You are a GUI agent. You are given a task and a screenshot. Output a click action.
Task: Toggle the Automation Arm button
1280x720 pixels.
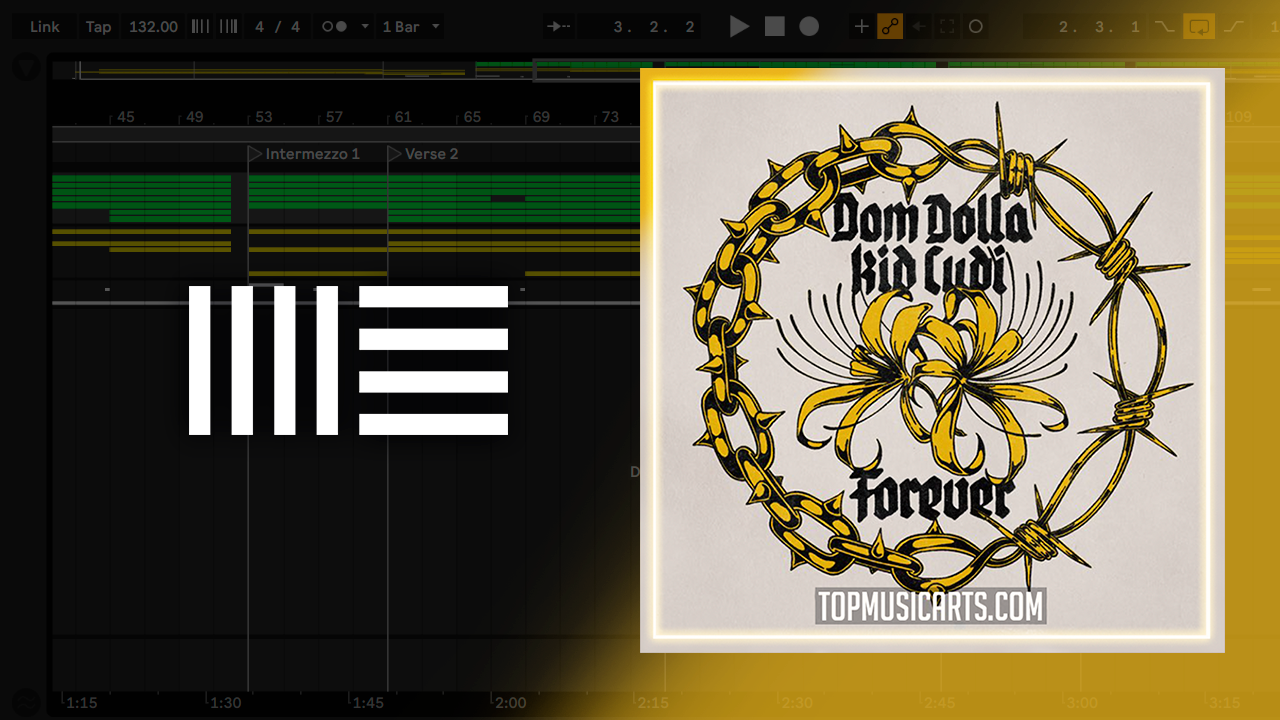pyautogui.click(x=890, y=27)
